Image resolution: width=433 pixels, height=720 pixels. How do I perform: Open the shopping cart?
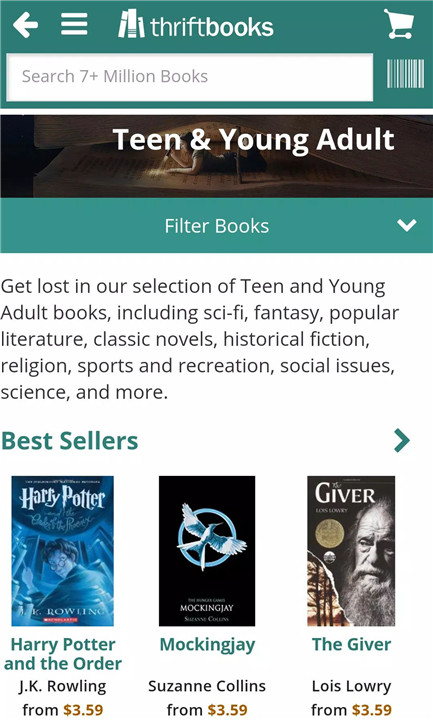coord(399,24)
